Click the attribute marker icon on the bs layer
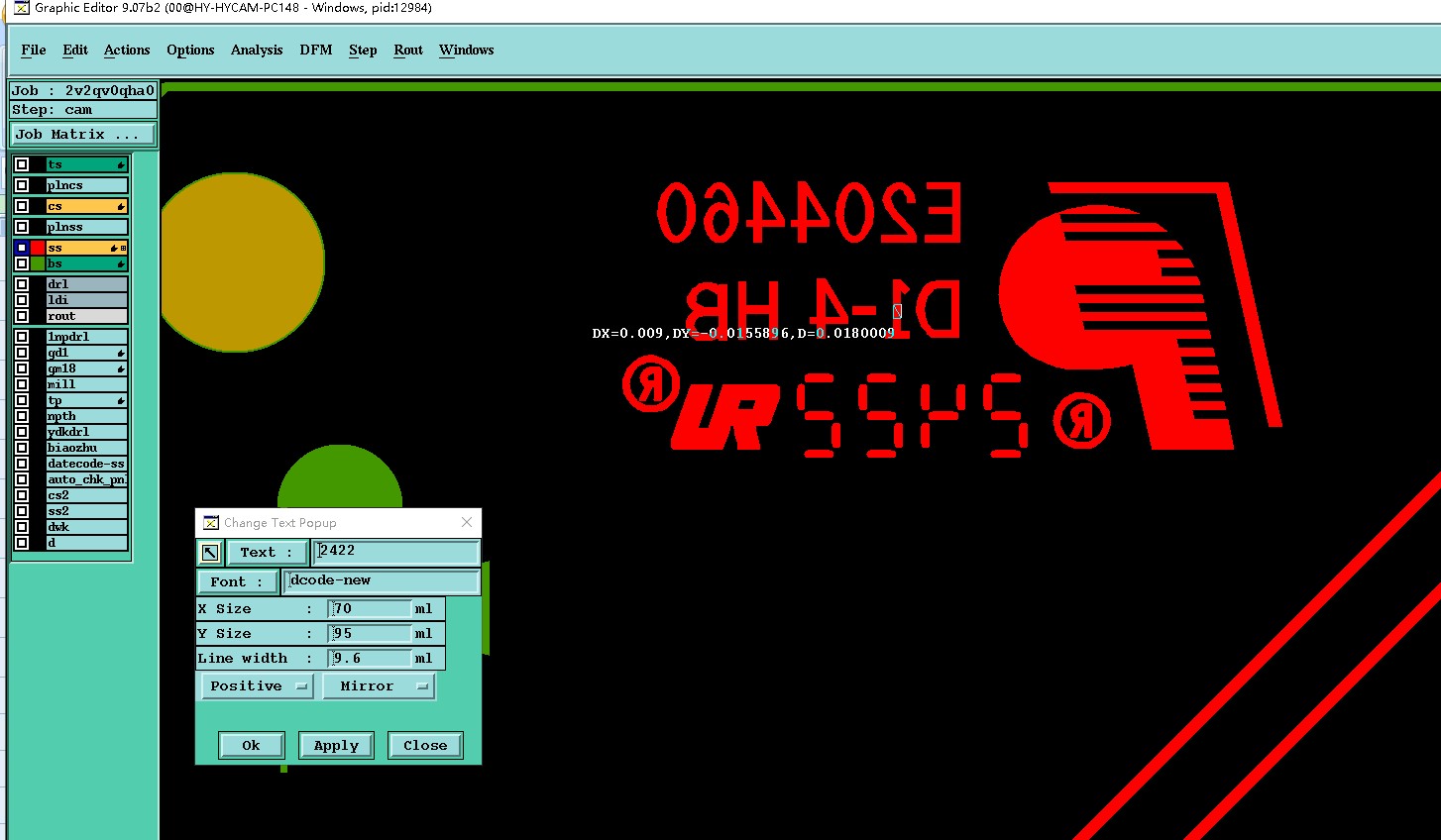This screenshot has height=840, width=1441. tap(121, 263)
